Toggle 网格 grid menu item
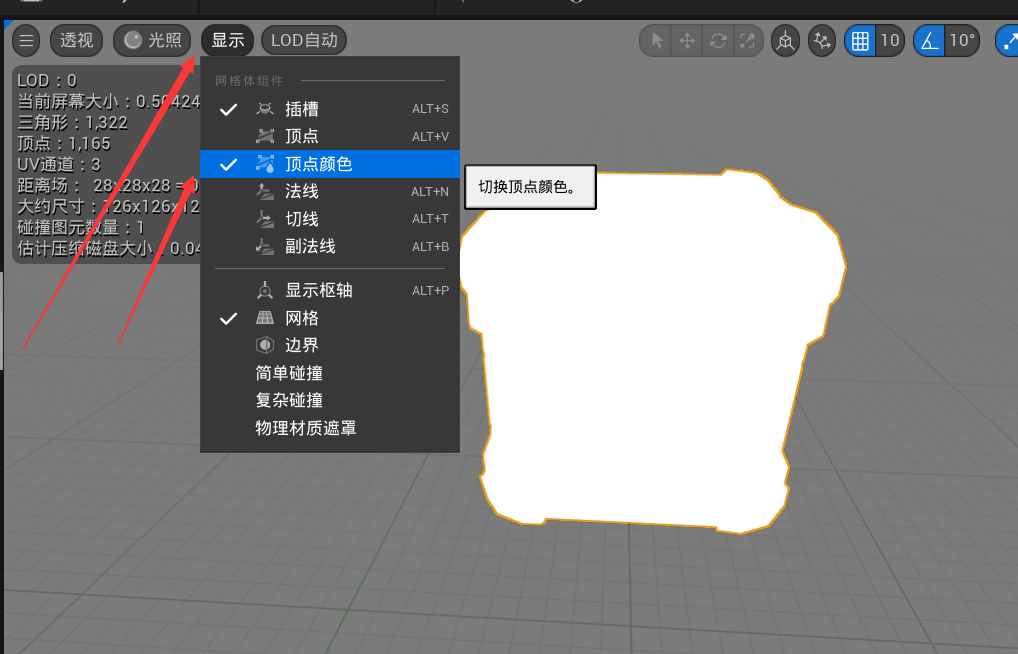The image size is (1018, 654). [330, 318]
